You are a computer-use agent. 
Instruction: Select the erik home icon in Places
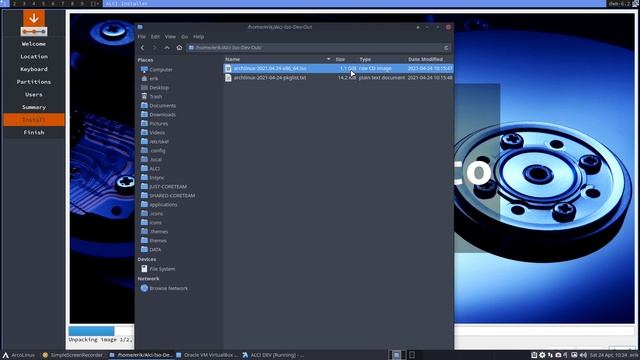(x=144, y=78)
